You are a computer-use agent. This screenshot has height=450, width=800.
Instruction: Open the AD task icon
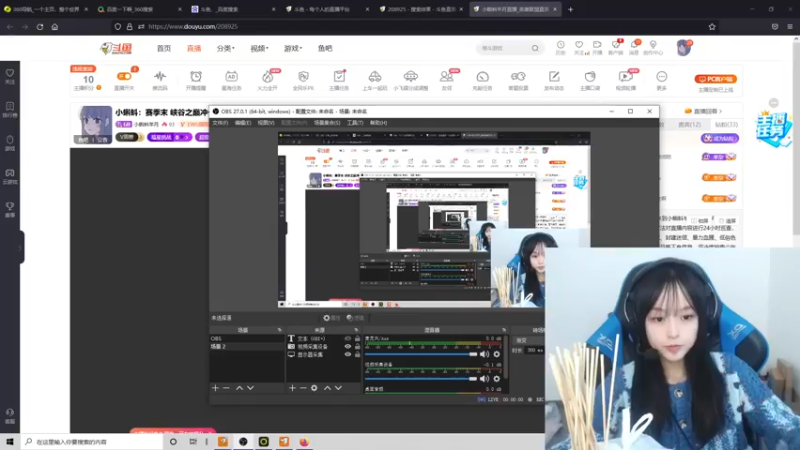click(231, 77)
